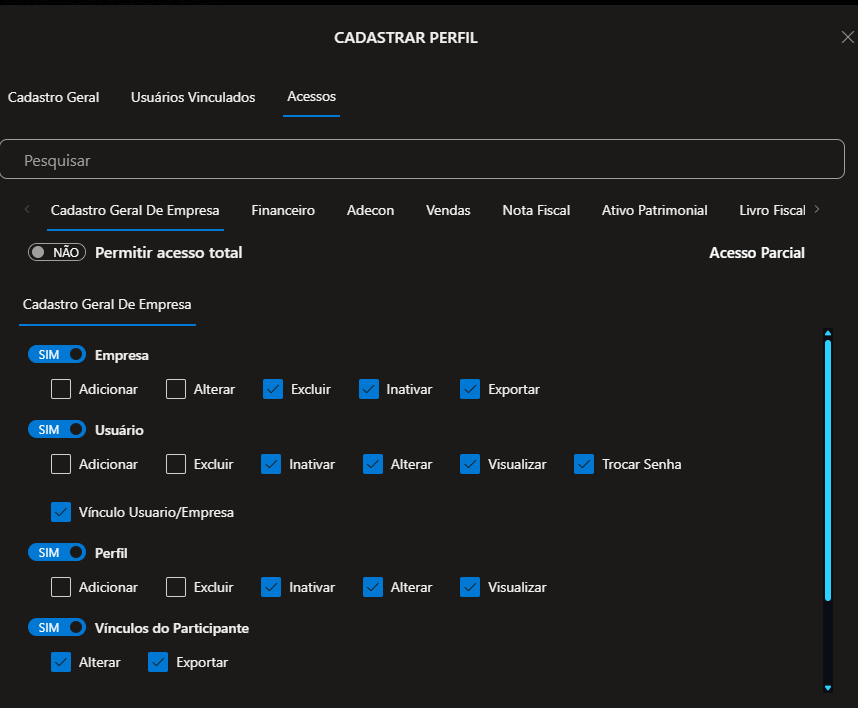The height and width of the screenshot is (708, 858).
Task: Click scrollbar down arrow in permissions list
Action: point(828,688)
